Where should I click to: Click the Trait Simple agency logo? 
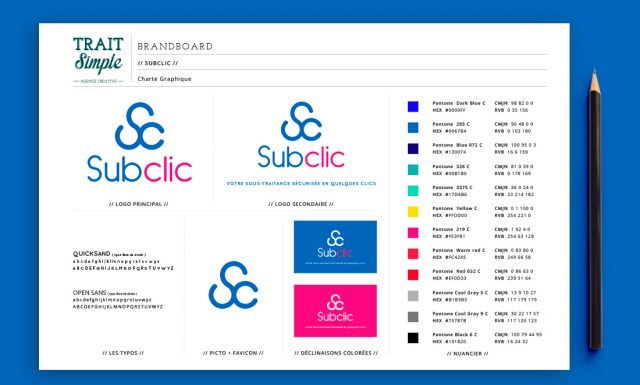(x=98, y=60)
